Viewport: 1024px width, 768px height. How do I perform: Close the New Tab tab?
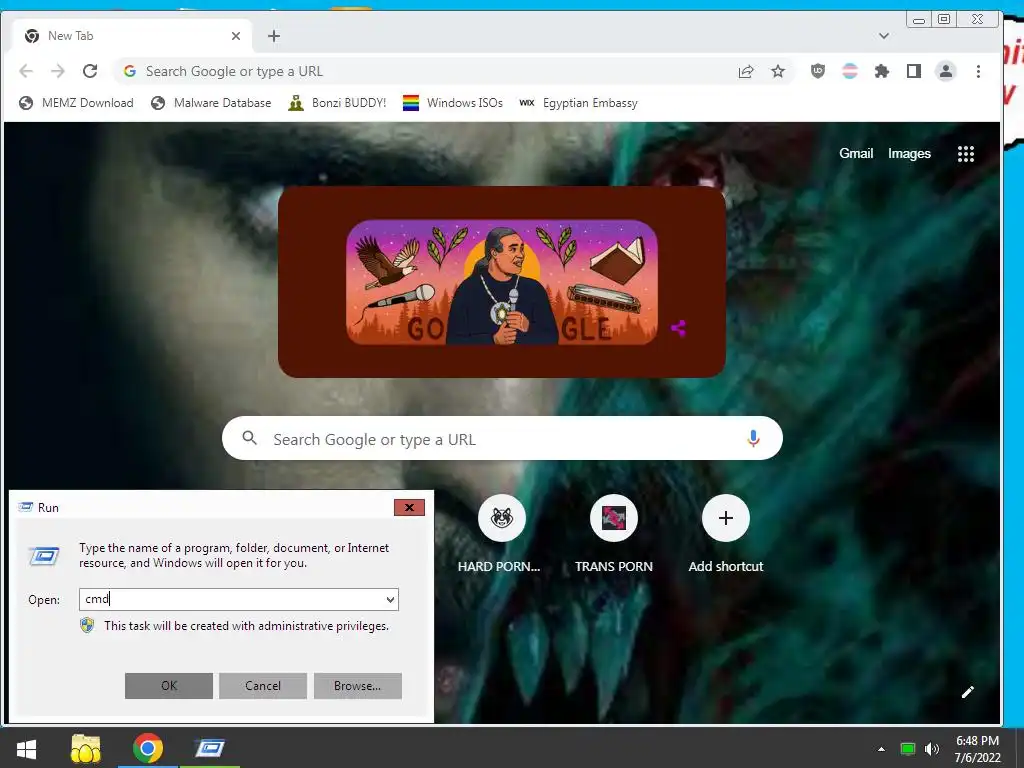coord(236,36)
